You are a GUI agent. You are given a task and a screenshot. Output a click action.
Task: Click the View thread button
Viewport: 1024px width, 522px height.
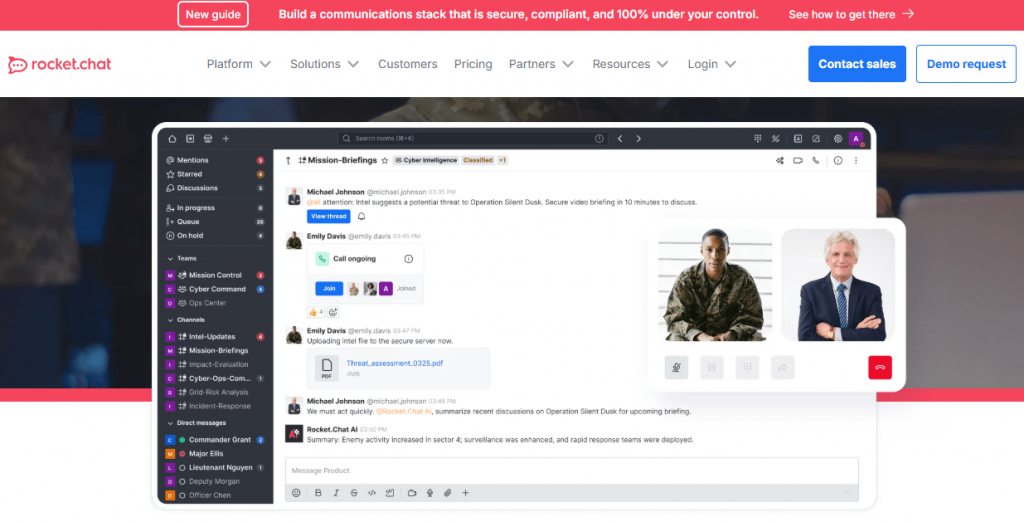(x=328, y=216)
